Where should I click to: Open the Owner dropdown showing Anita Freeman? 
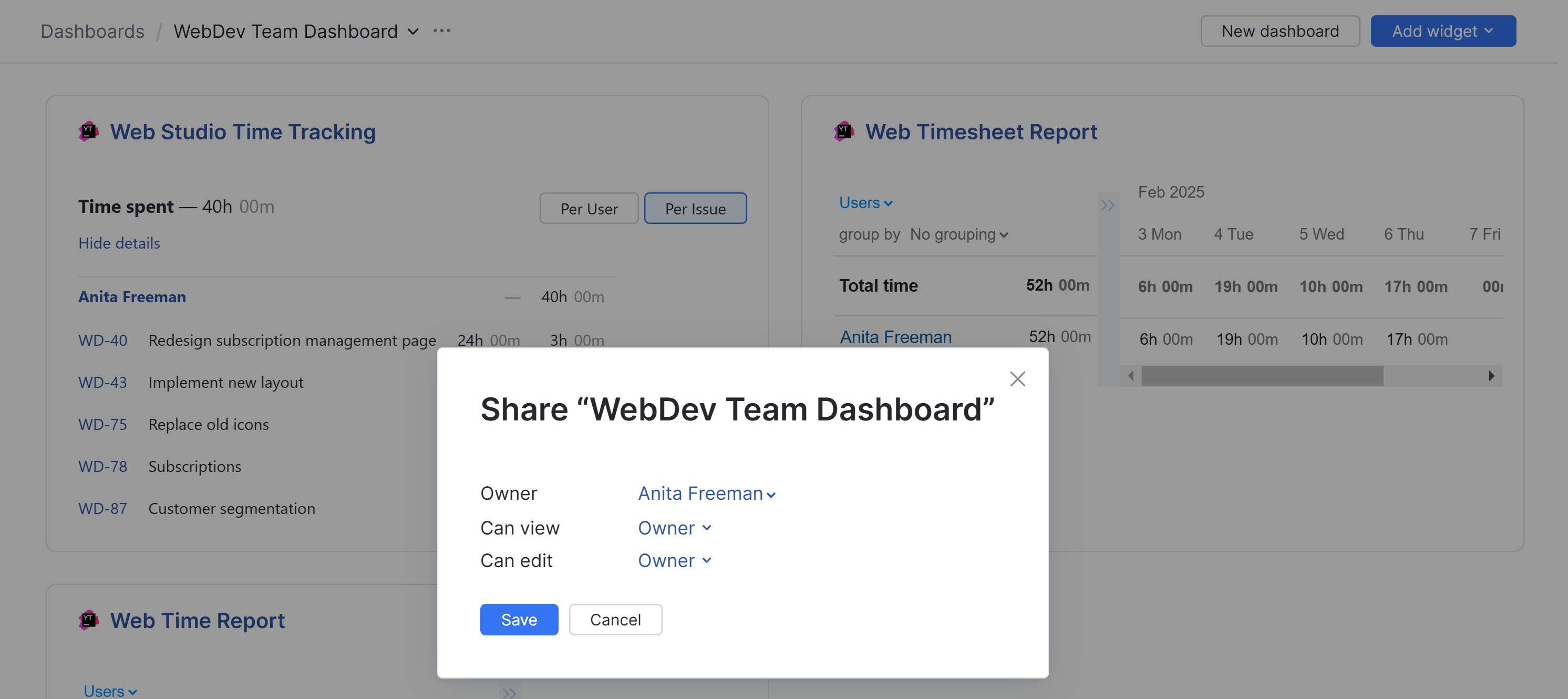point(706,493)
